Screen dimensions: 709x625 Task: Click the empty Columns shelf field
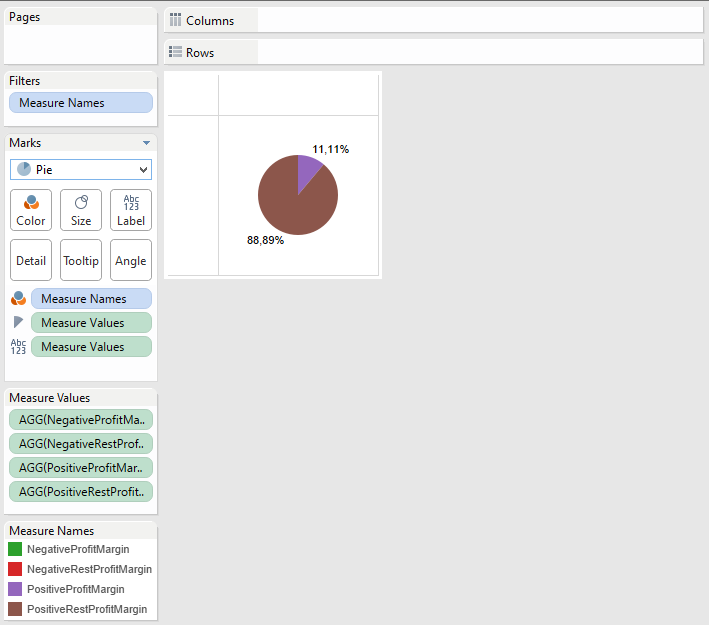pos(480,20)
